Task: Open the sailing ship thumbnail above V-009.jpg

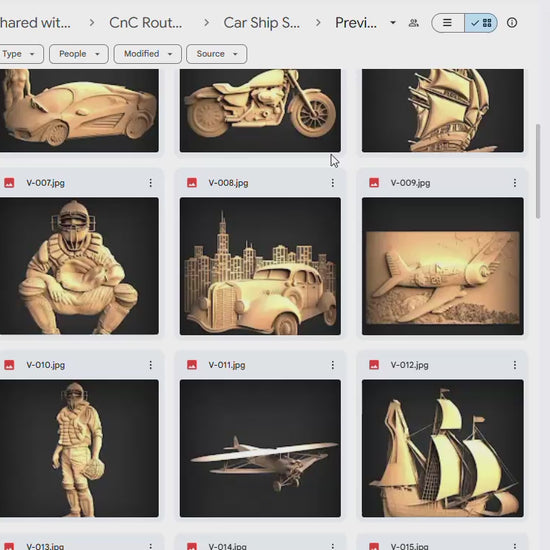Action: 443,110
